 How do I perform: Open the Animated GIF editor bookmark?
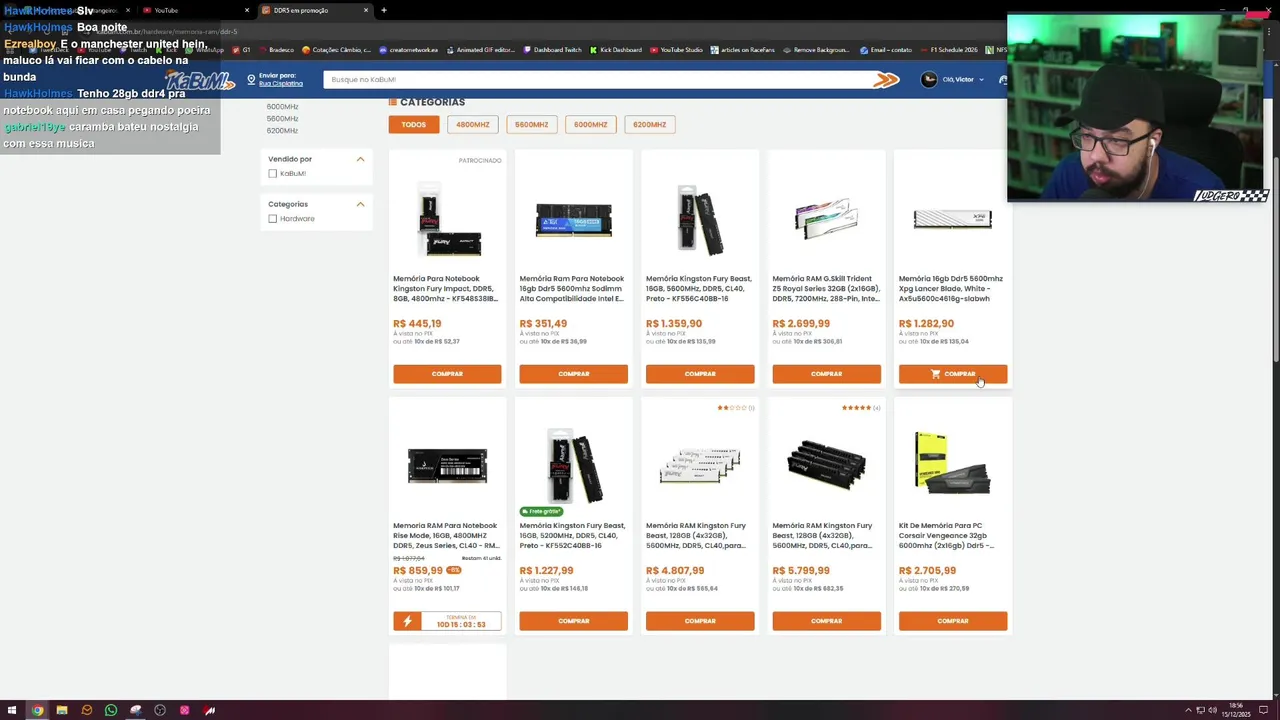(x=480, y=50)
